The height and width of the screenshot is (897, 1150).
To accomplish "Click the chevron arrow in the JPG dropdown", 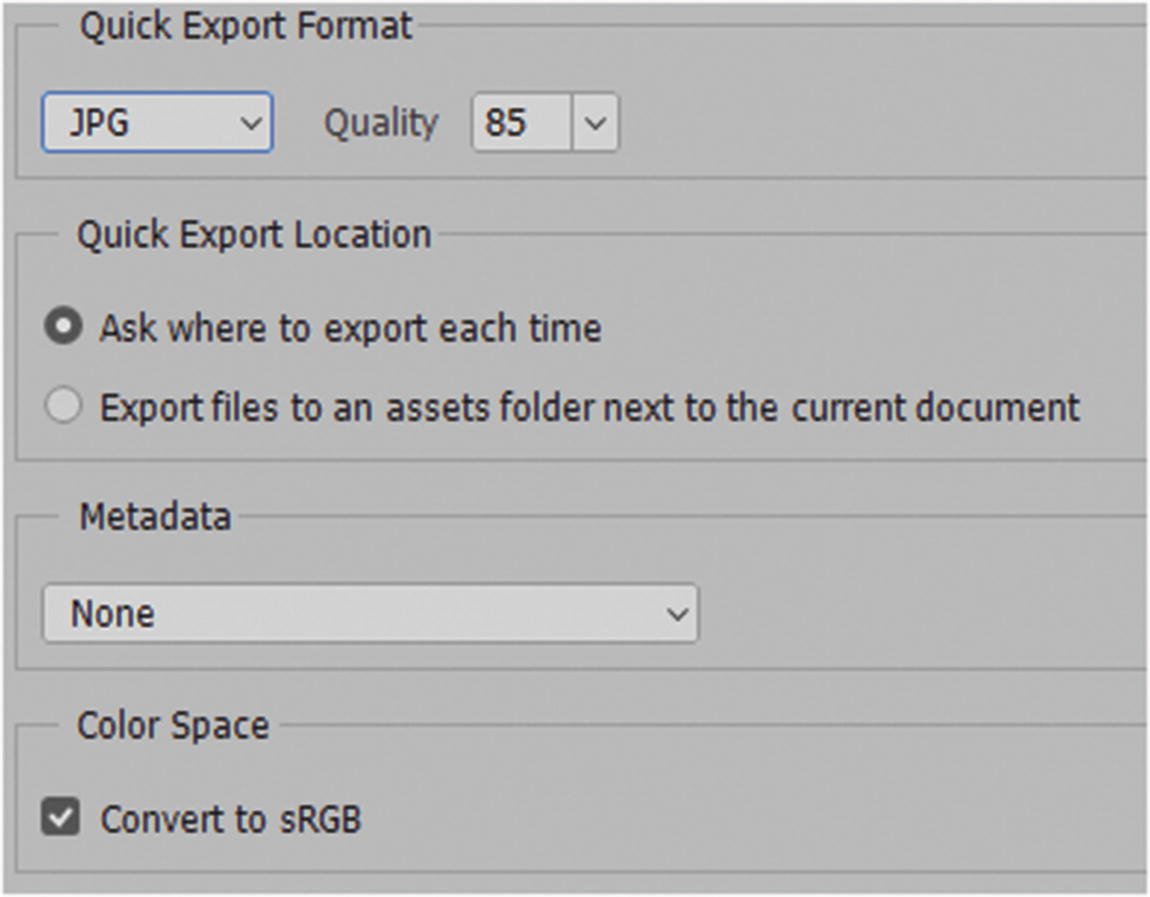I will tap(251, 124).
